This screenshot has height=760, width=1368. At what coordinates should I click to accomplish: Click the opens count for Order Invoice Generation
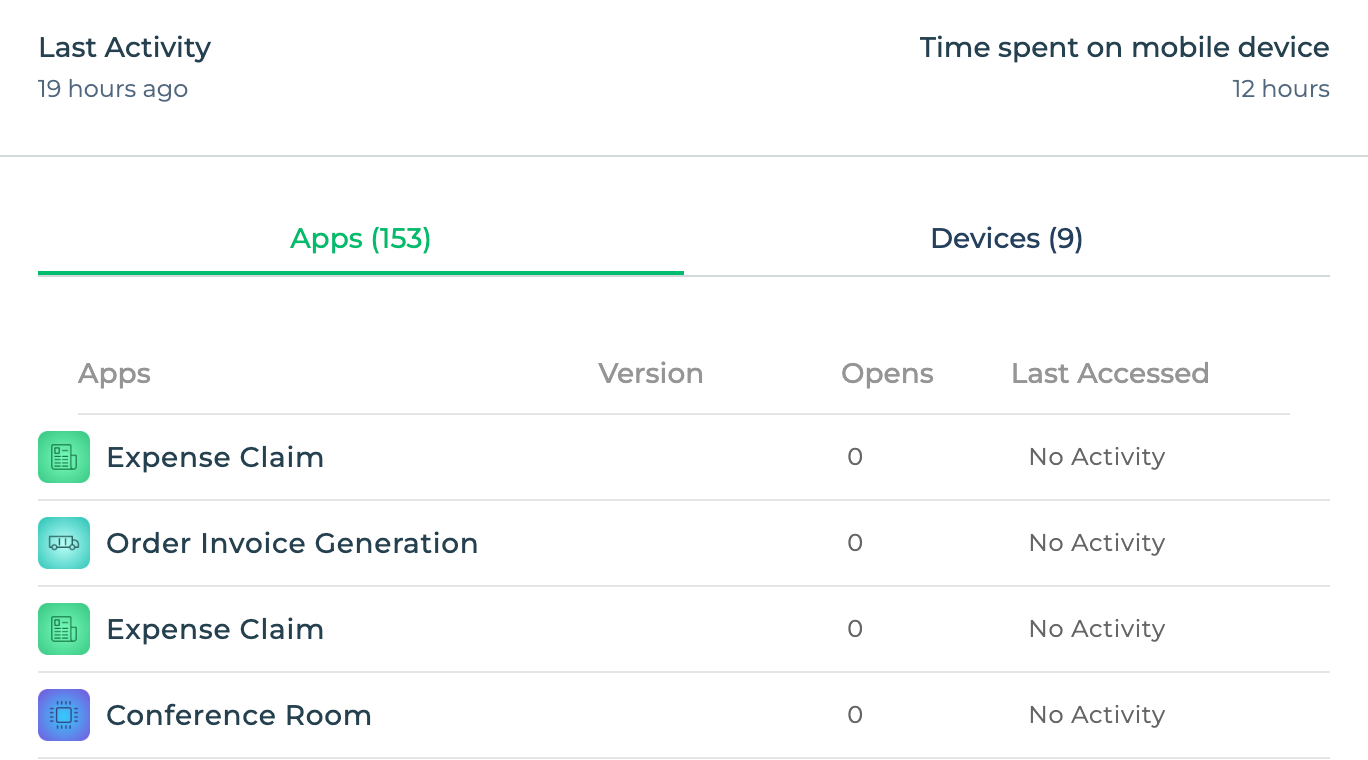[x=855, y=543]
